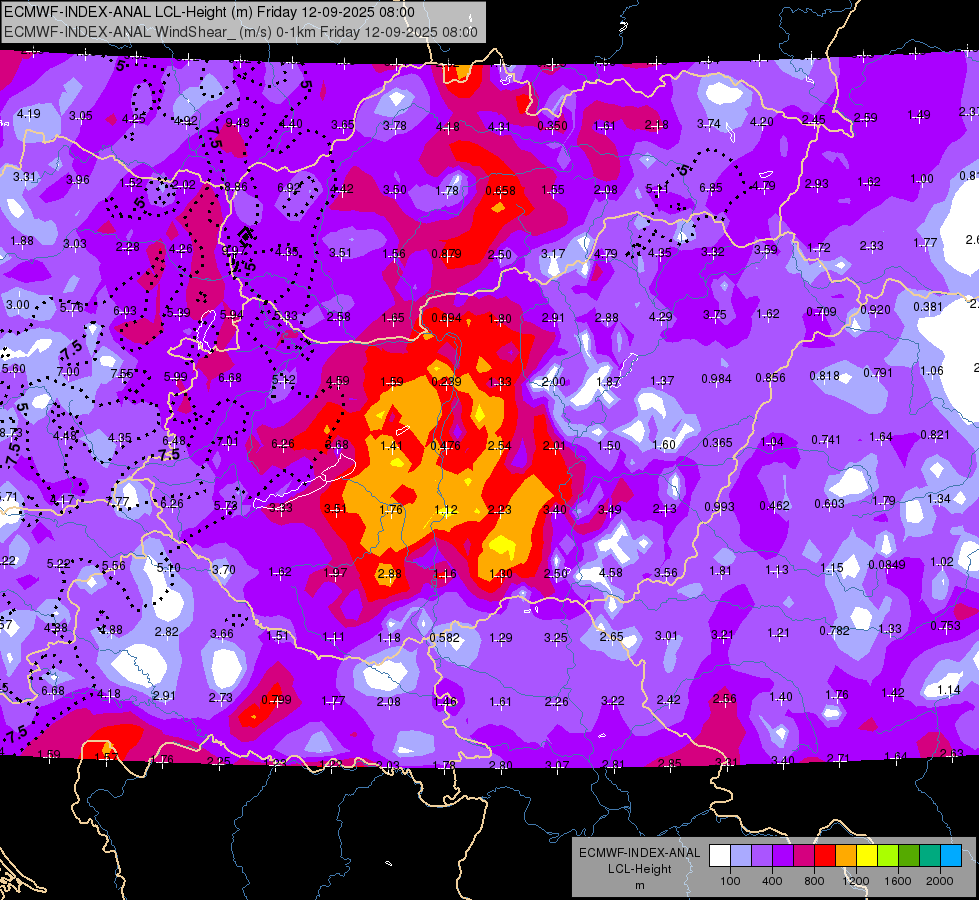Image resolution: width=979 pixels, height=900 pixels.
Task: Click the wind shear value 4.19
Action: coord(29,114)
